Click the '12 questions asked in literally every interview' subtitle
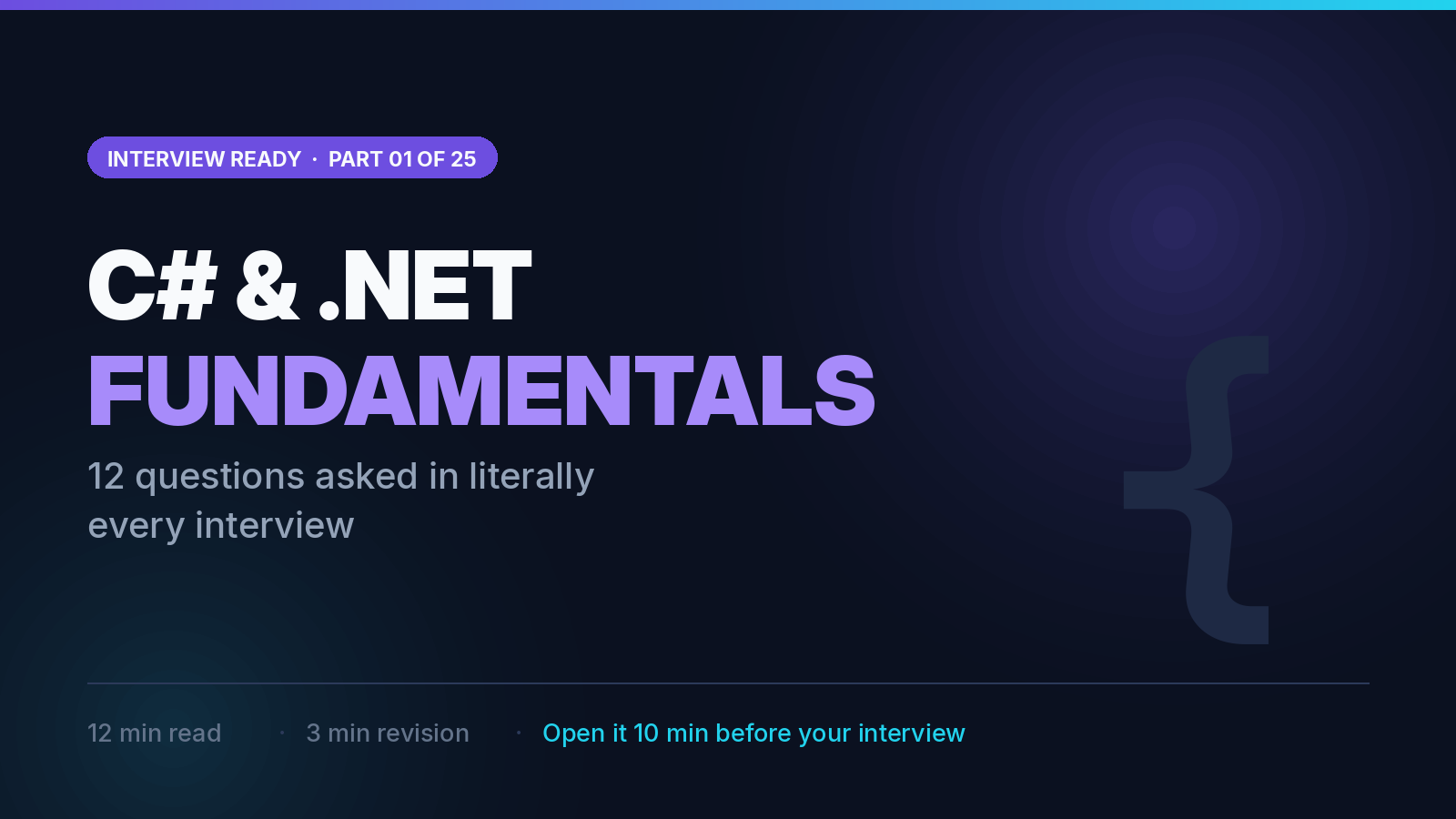The height and width of the screenshot is (819, 1456). [340, 500]
